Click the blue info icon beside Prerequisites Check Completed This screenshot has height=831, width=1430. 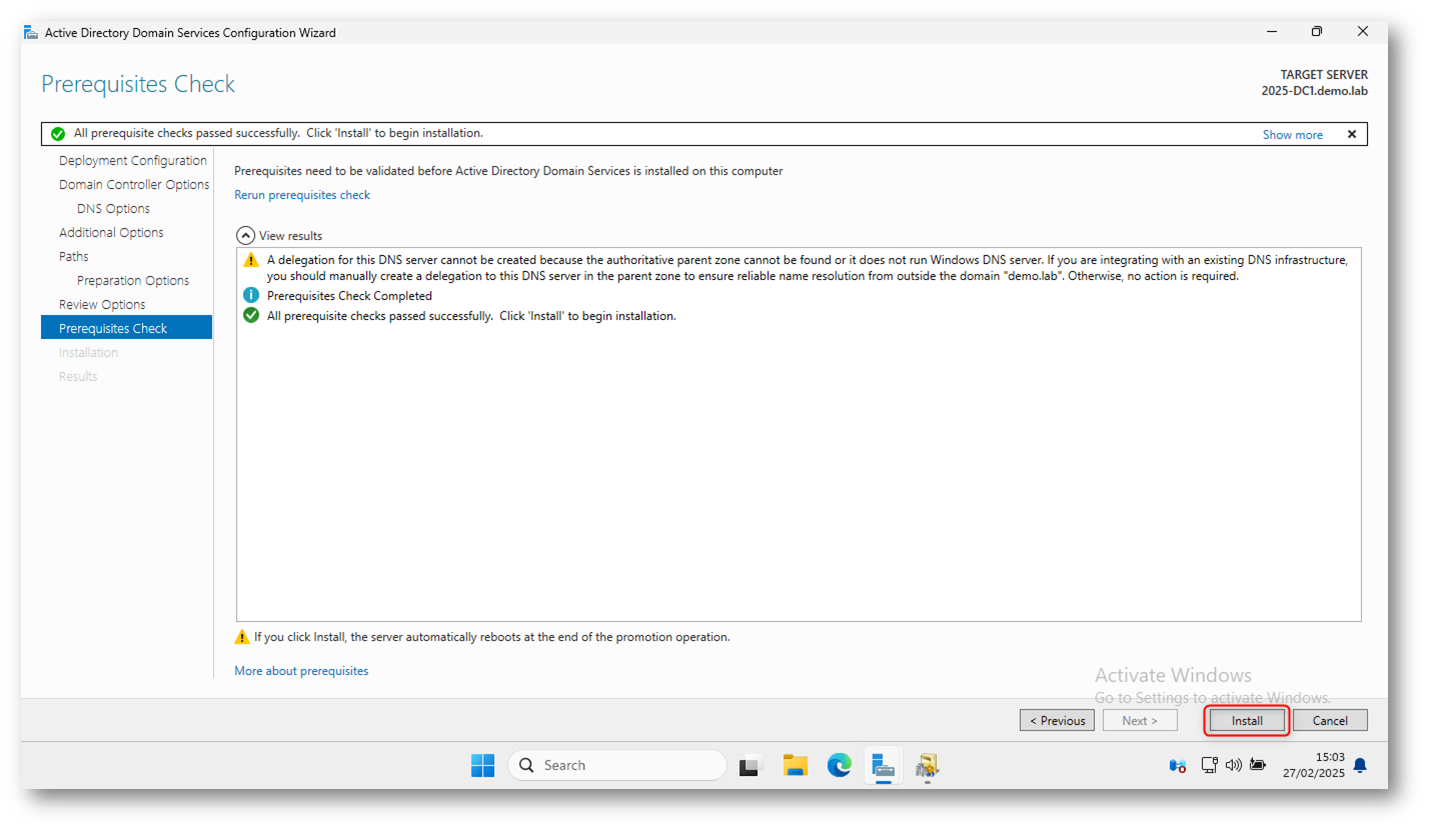point(251,296)
